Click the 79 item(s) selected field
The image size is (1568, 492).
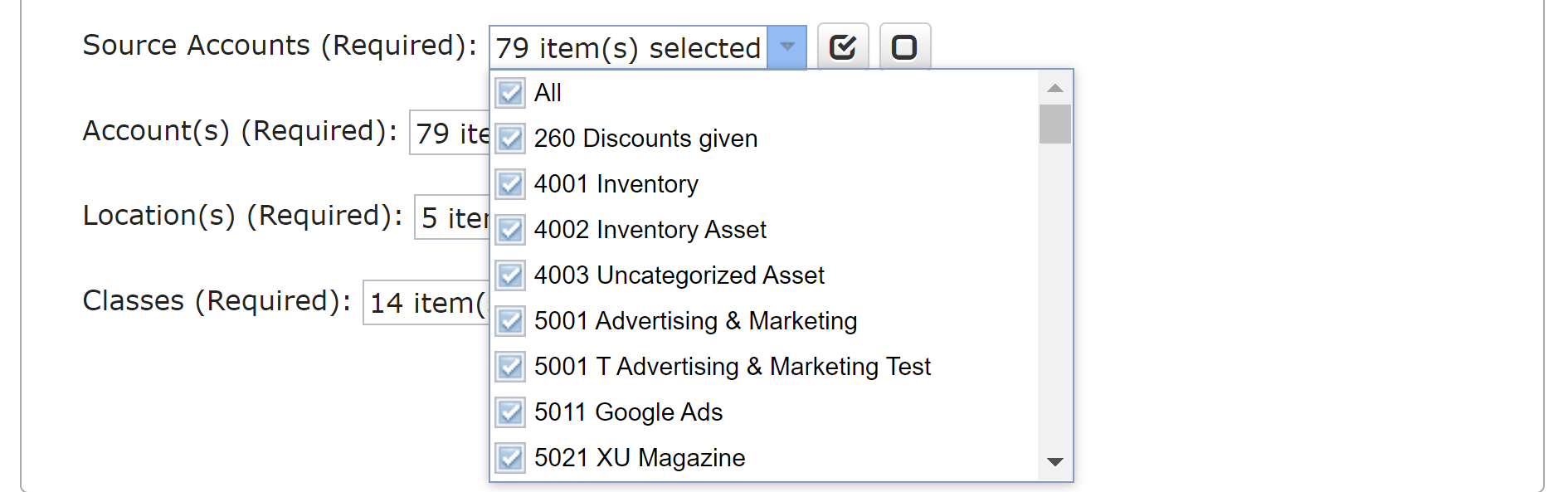[x=629, y=47]
